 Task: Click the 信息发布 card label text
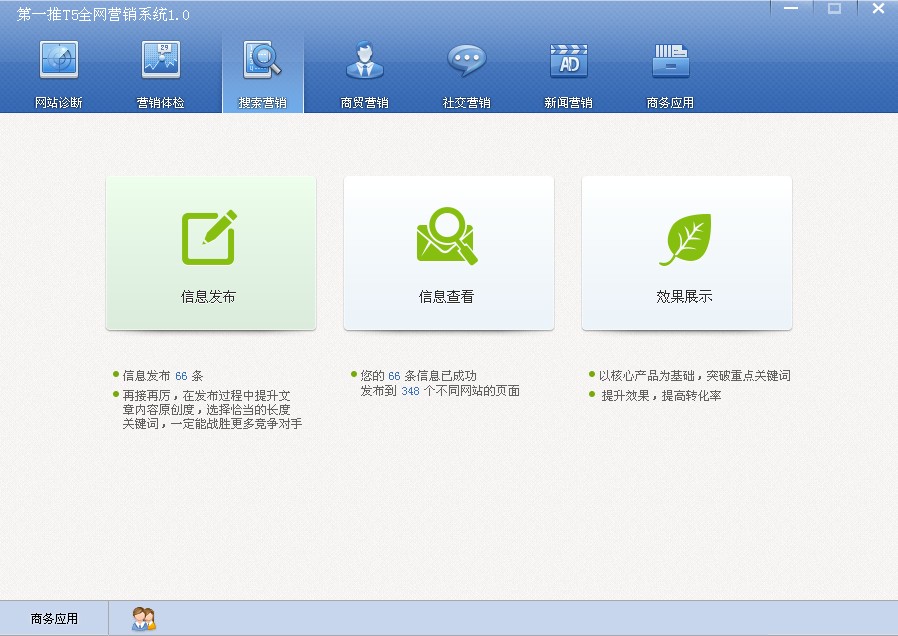[x=209, y=297]
